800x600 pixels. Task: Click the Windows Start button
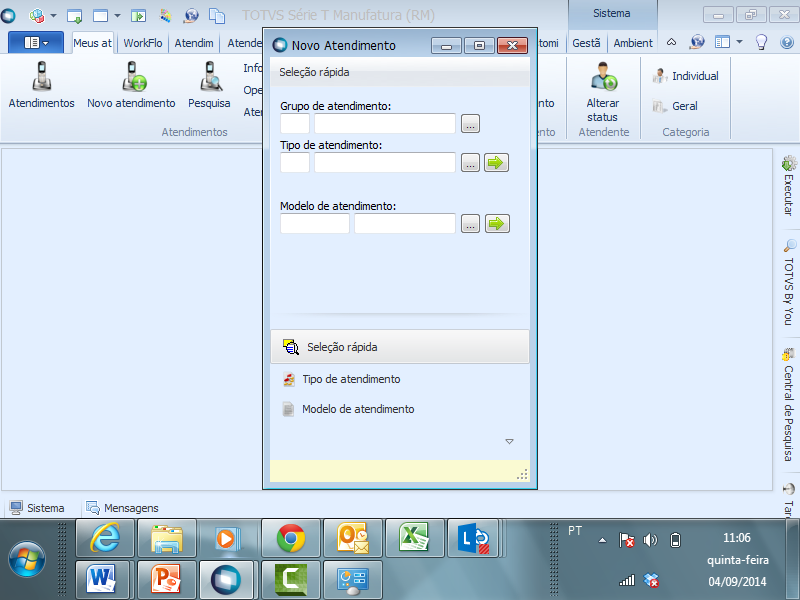tap(27, 559)
